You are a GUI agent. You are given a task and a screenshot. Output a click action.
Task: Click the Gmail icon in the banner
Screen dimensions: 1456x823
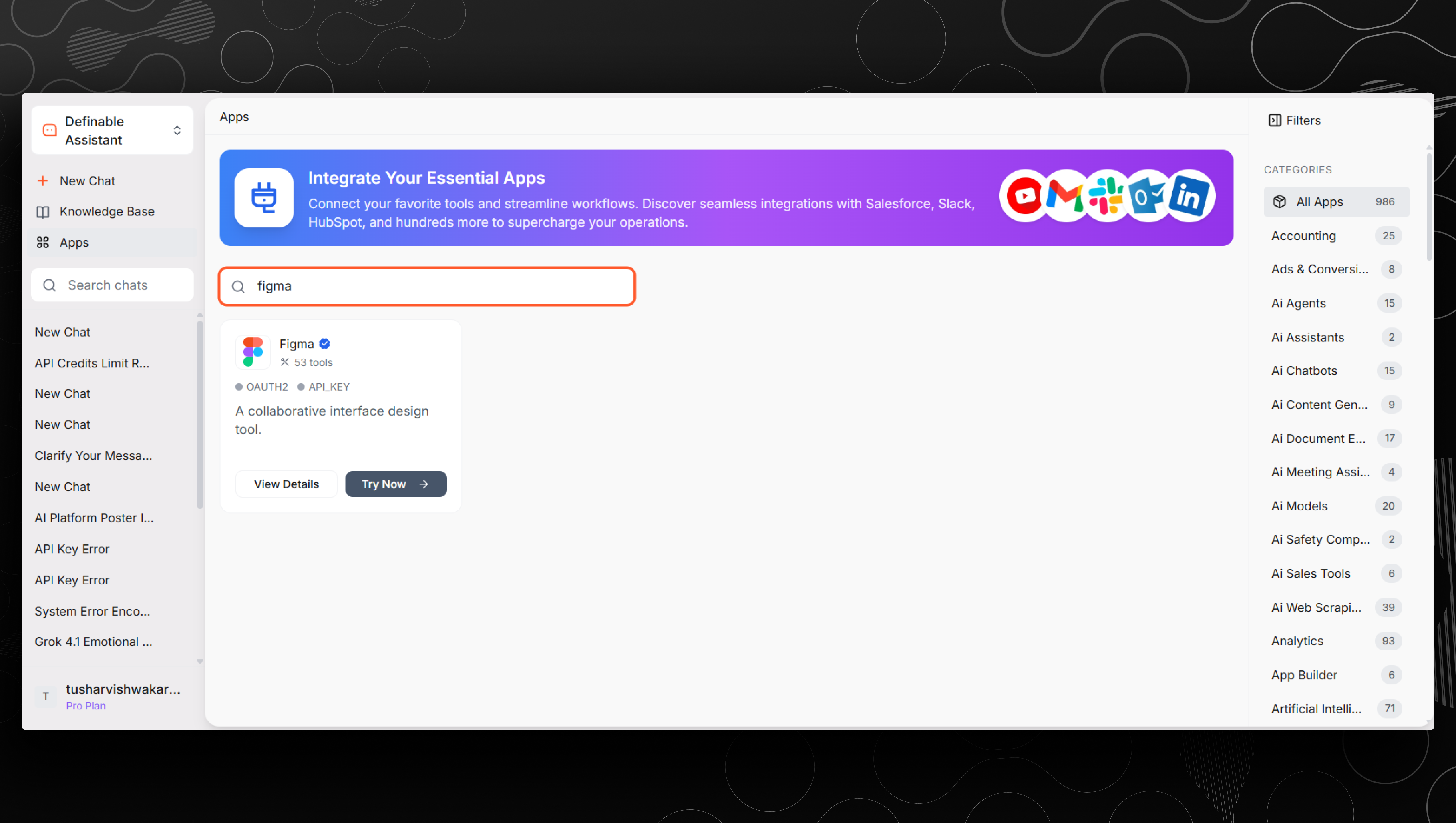coord(1065,196)
